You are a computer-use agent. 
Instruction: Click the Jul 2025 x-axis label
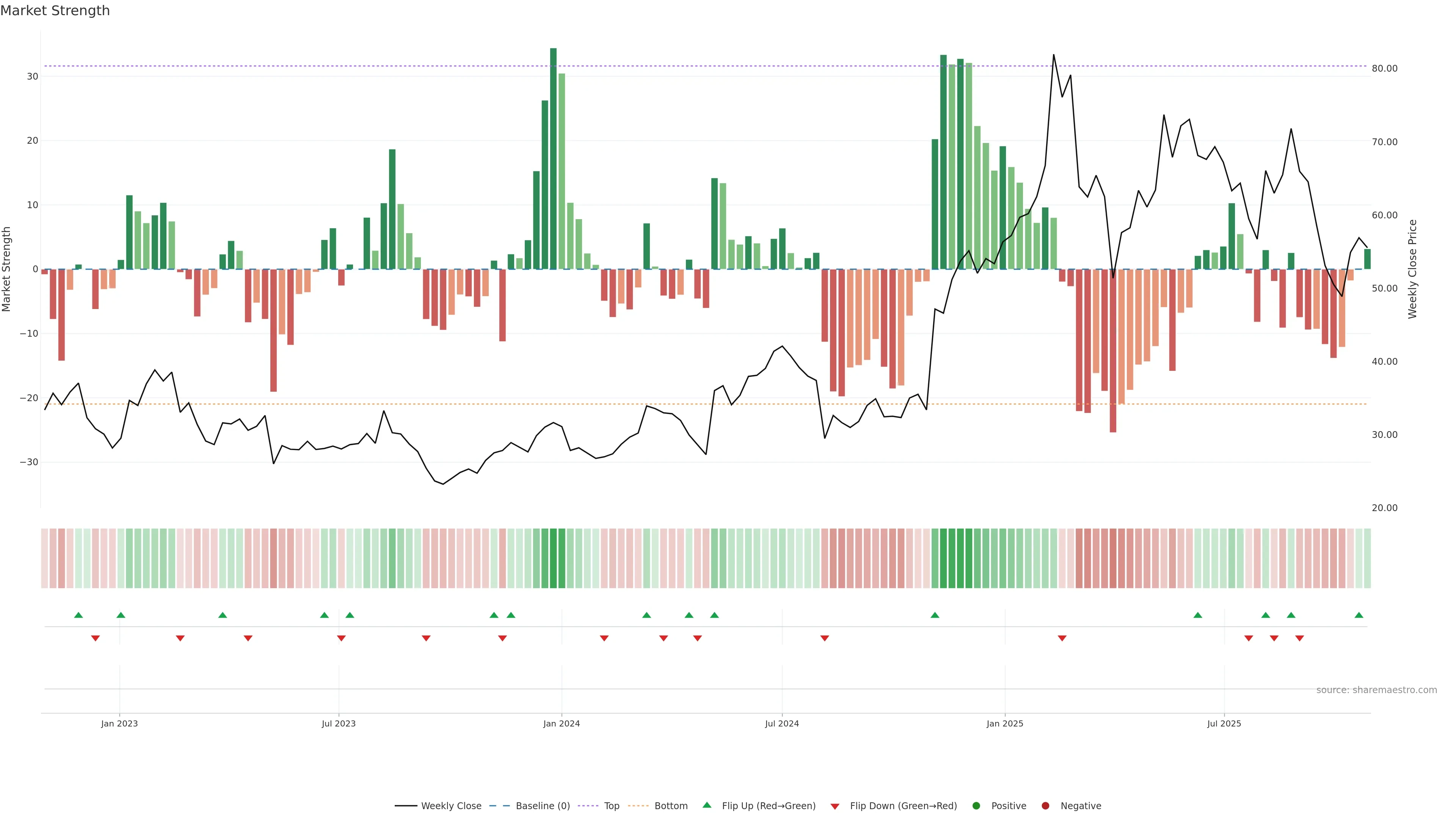coord(1224,723)
